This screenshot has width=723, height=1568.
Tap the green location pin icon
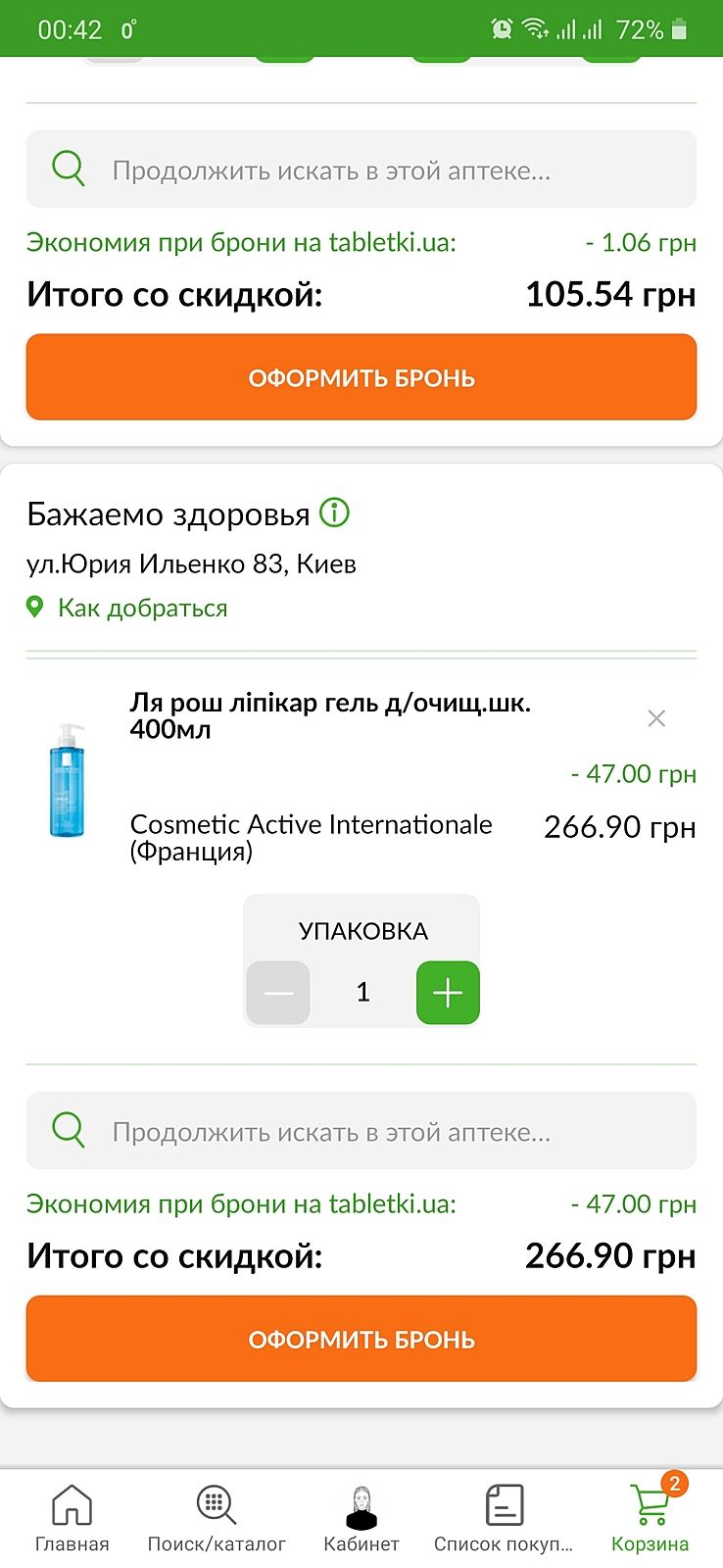point(35,608)
